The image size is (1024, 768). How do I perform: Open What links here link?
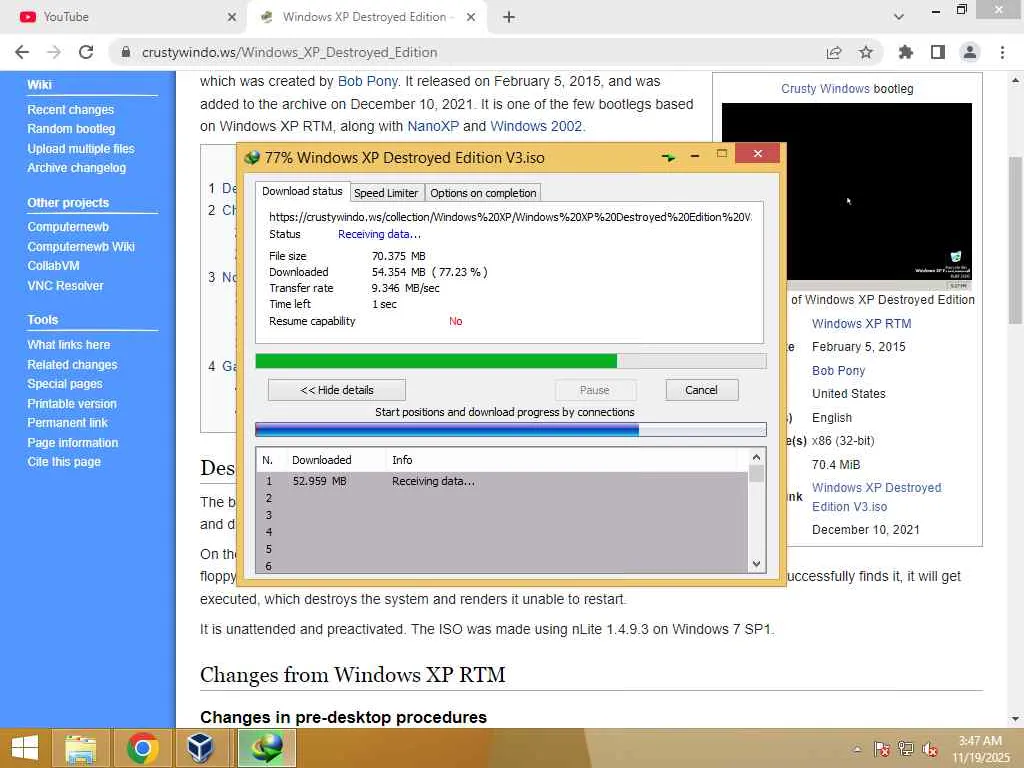pos(69,344)
